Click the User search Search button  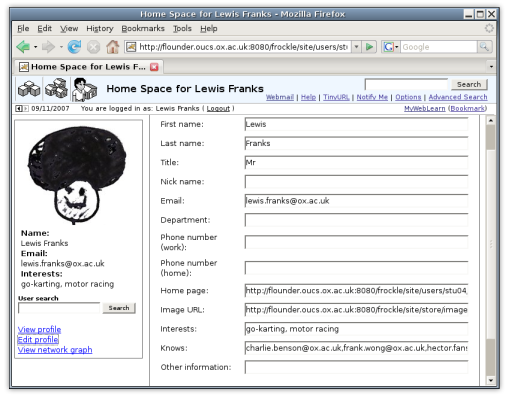[x=119, y=308]
